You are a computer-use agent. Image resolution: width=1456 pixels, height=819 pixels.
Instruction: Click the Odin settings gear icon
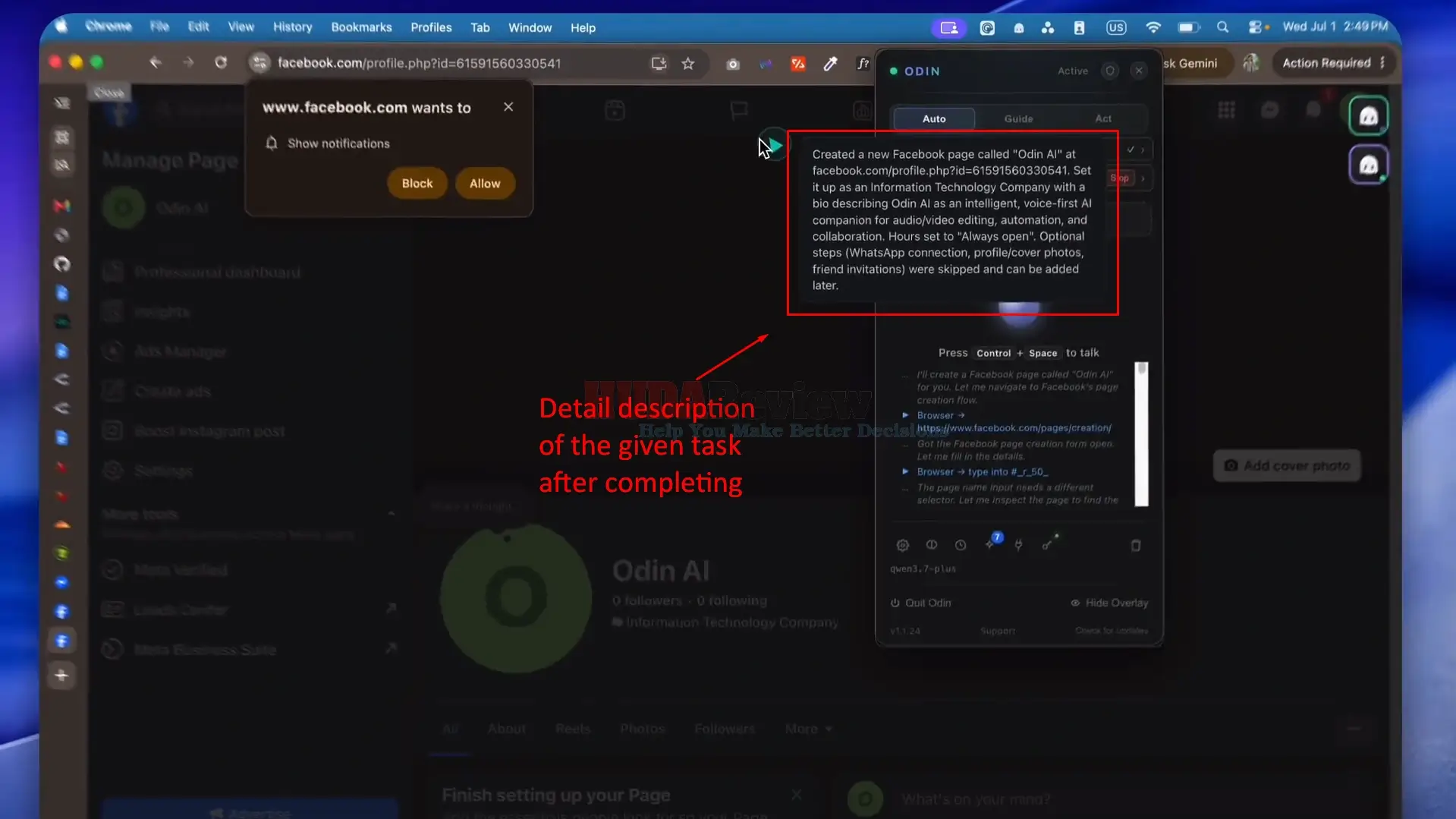tap(902, 545)
